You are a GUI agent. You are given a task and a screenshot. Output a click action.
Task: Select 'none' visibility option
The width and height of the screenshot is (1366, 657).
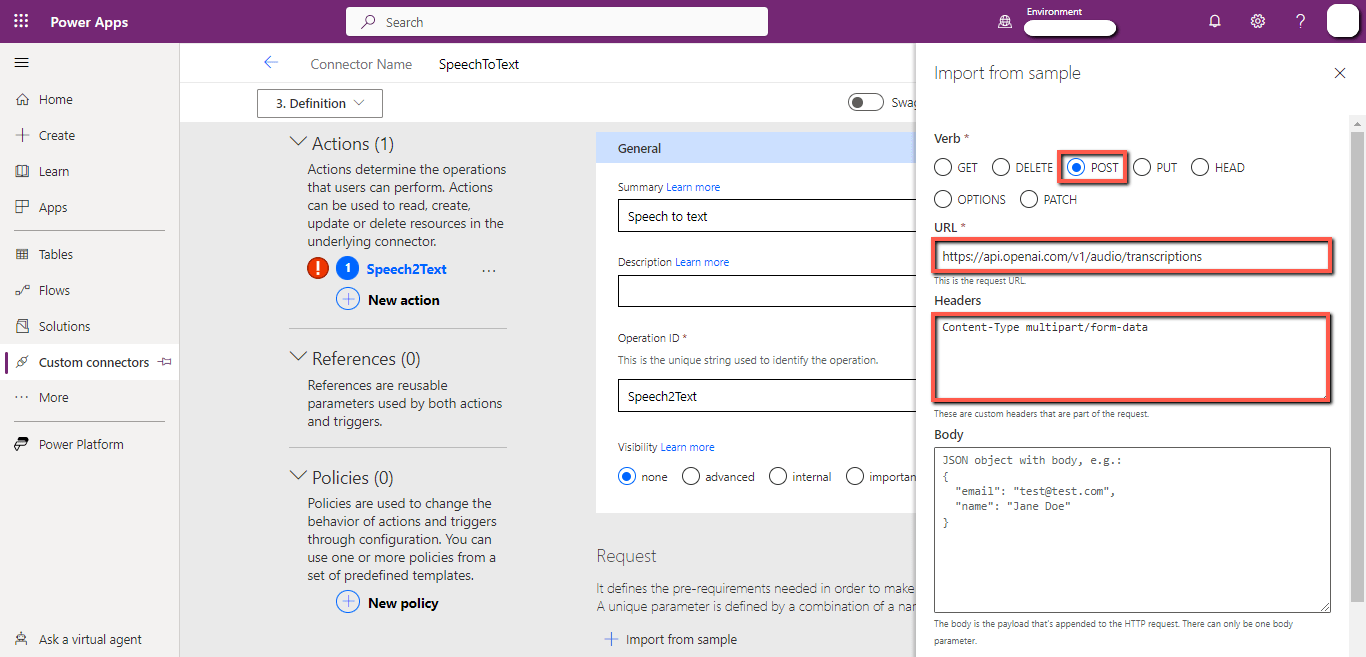(x=628, y=476)
